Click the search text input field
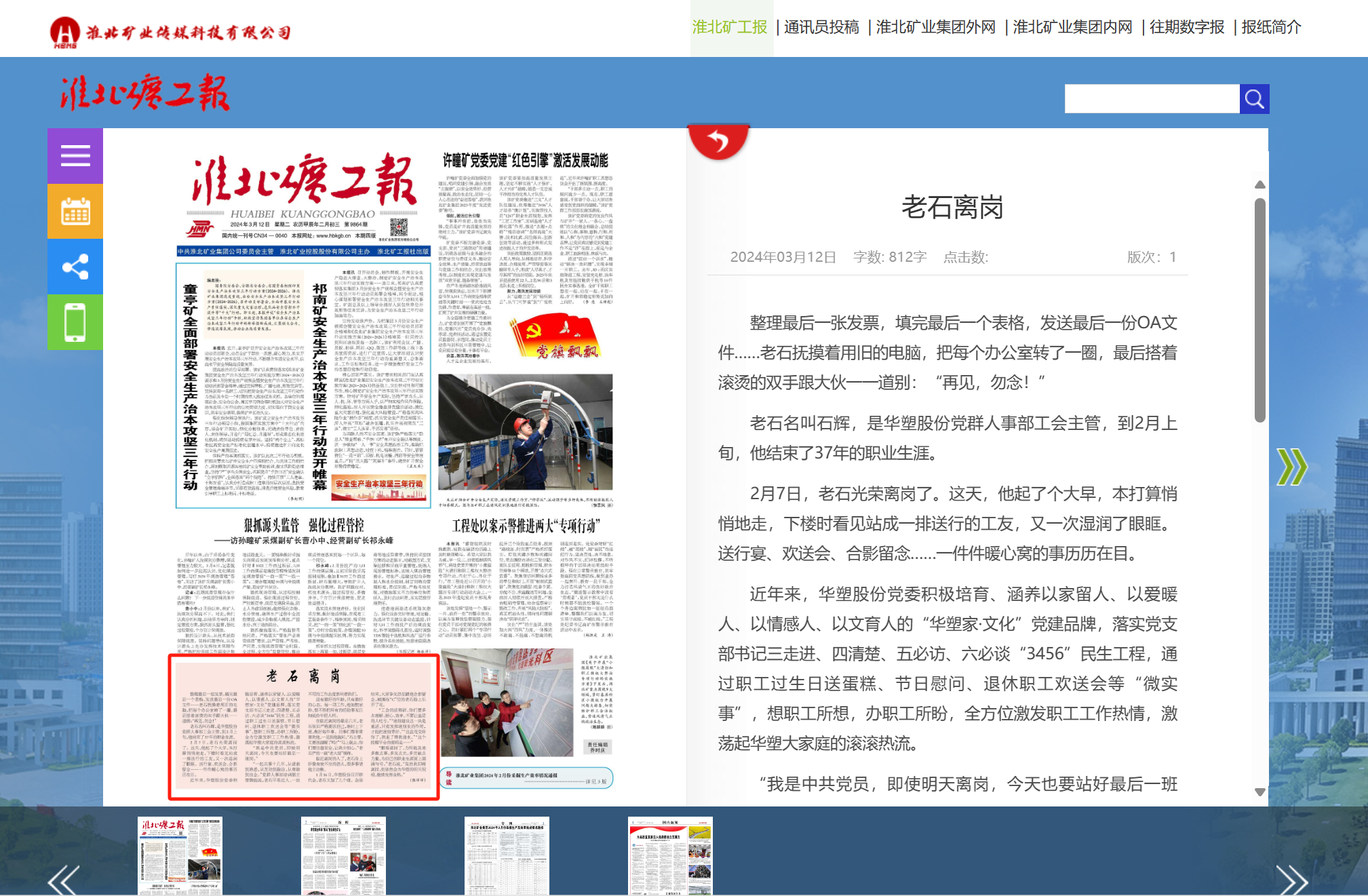 pos(1152,99)
